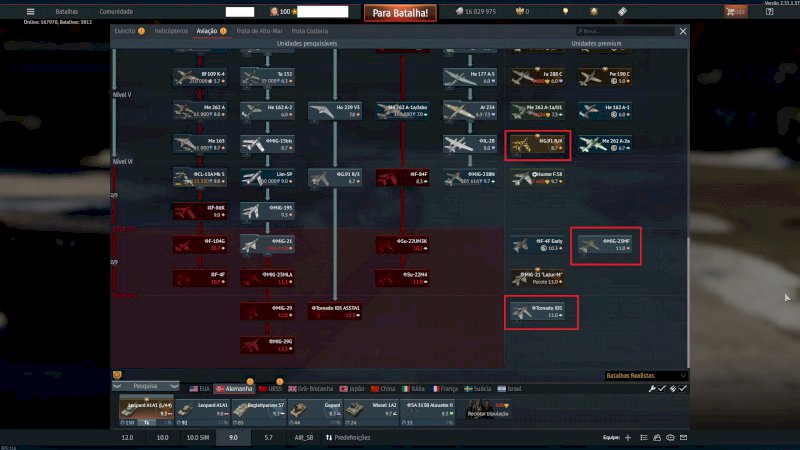Select the Grã-Bretanha nation tab
The width and height of the screenshot is (800, 450).
coord(311,389)
